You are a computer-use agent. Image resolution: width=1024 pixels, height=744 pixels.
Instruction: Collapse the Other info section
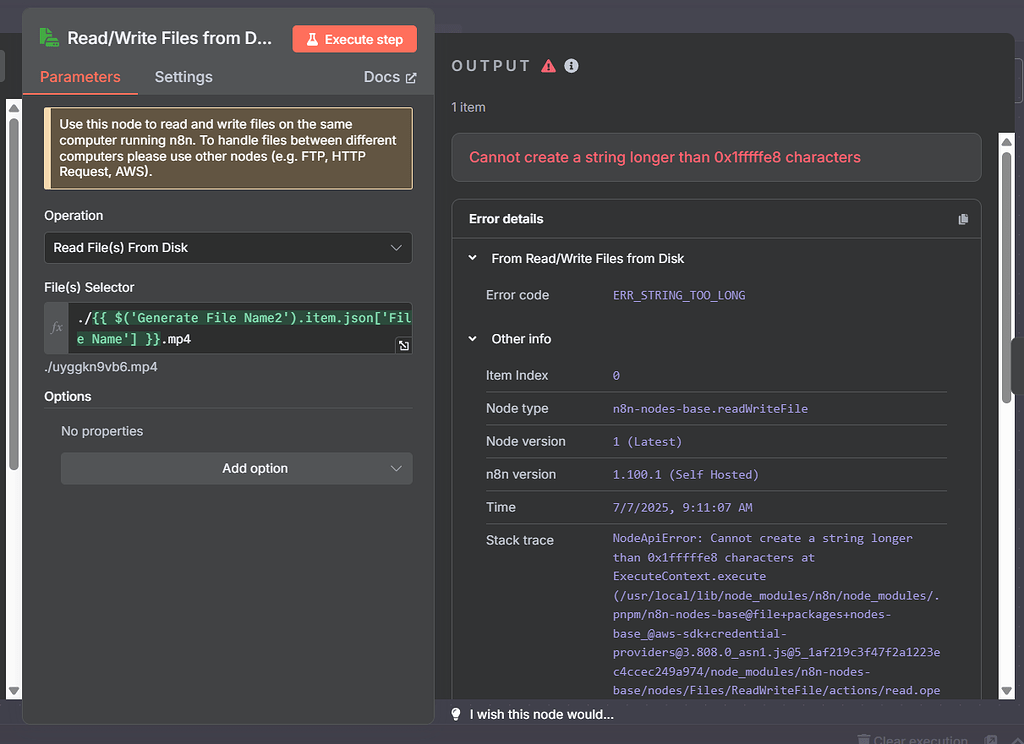pyautogui.click(x=473, y=339)
